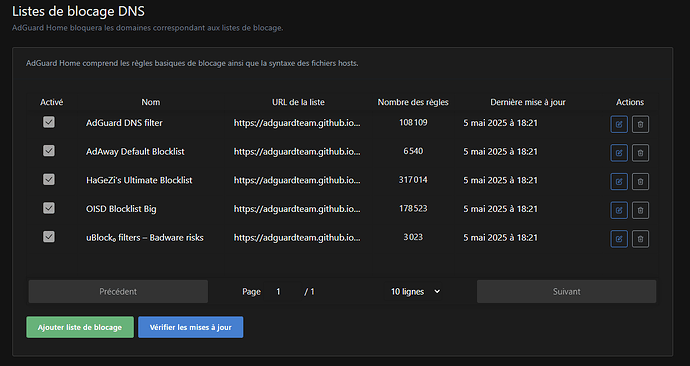690x366 pixels.
Task: Click the AdGuard DNS filter update date
Action: click(x=500, y=123)
